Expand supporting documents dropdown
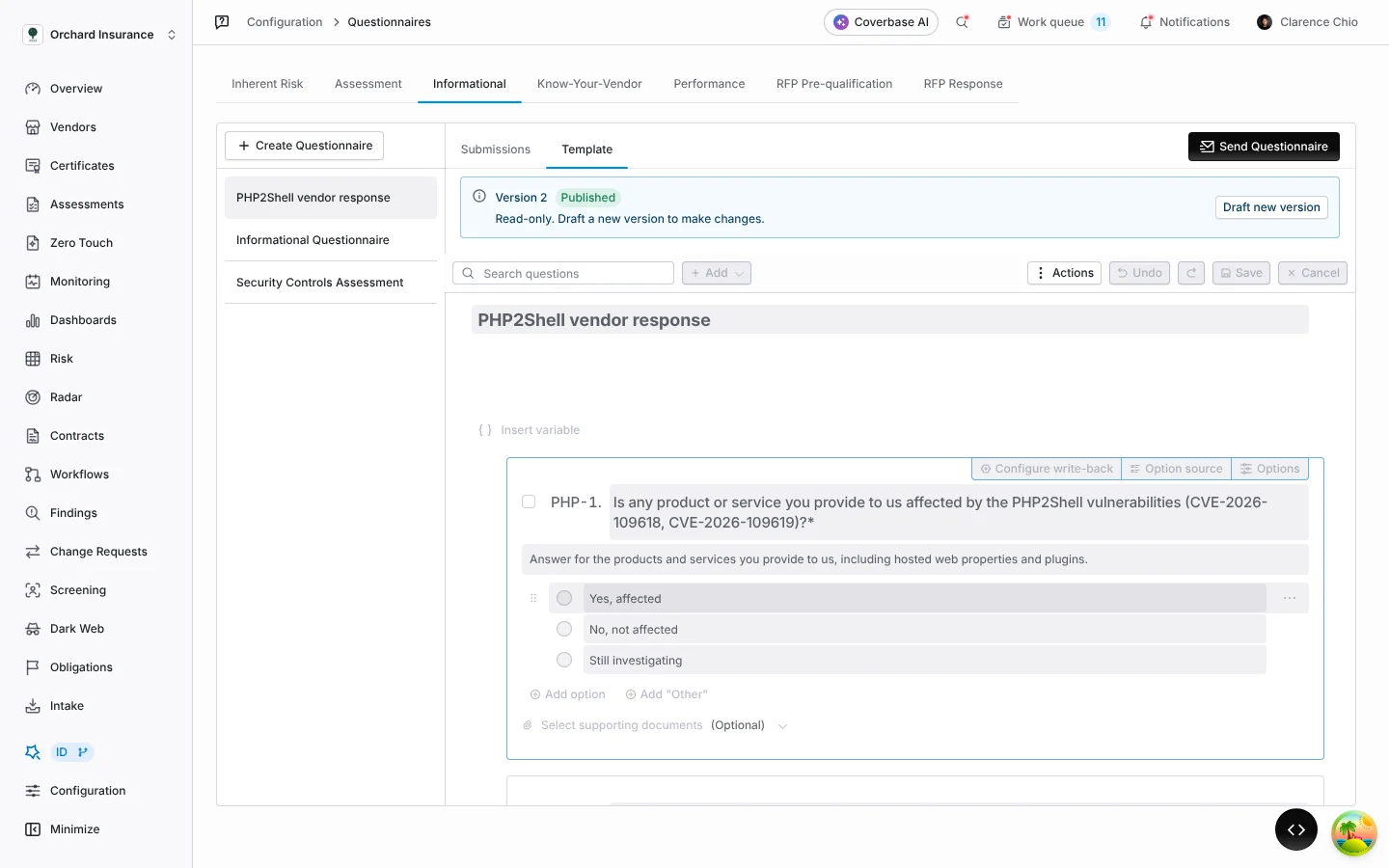 click(782, 726)
